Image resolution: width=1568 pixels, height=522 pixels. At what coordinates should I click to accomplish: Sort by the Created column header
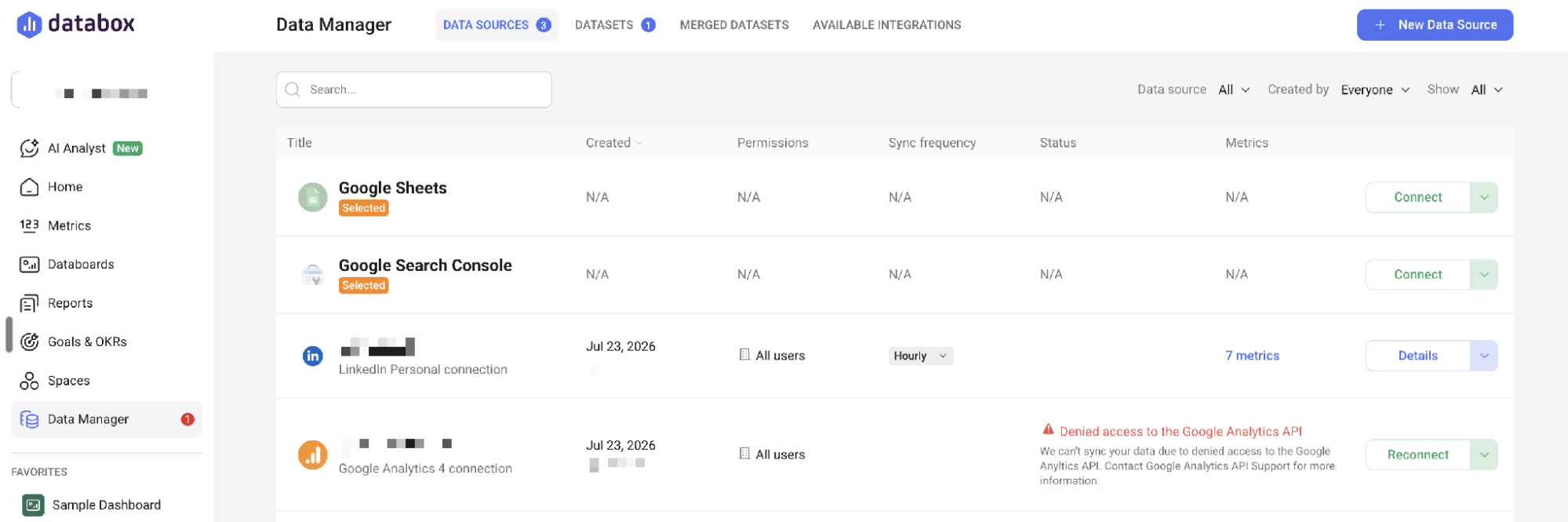coord(614,143)
